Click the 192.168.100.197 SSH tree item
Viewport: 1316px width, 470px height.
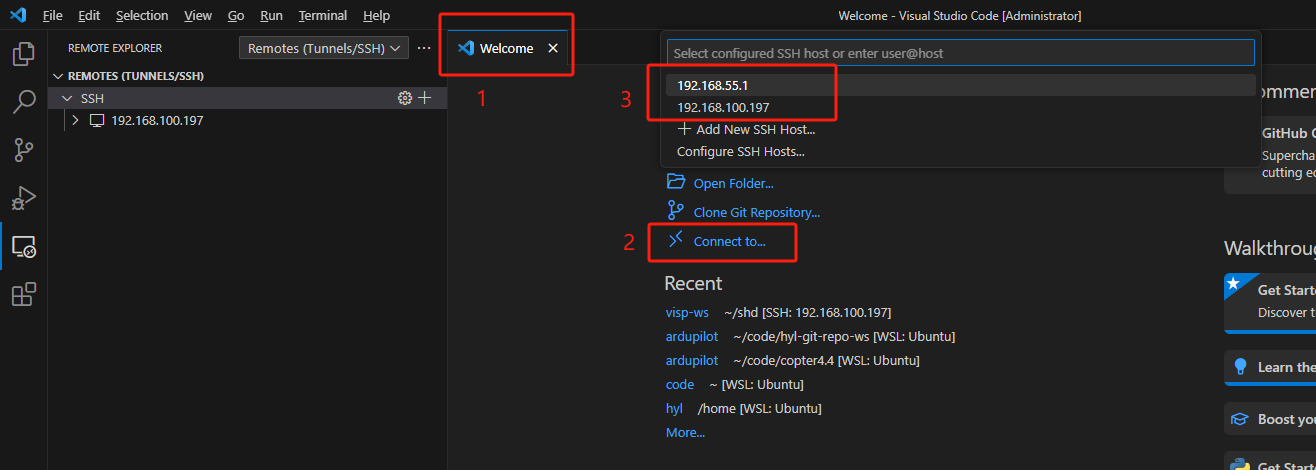[247, 120]
